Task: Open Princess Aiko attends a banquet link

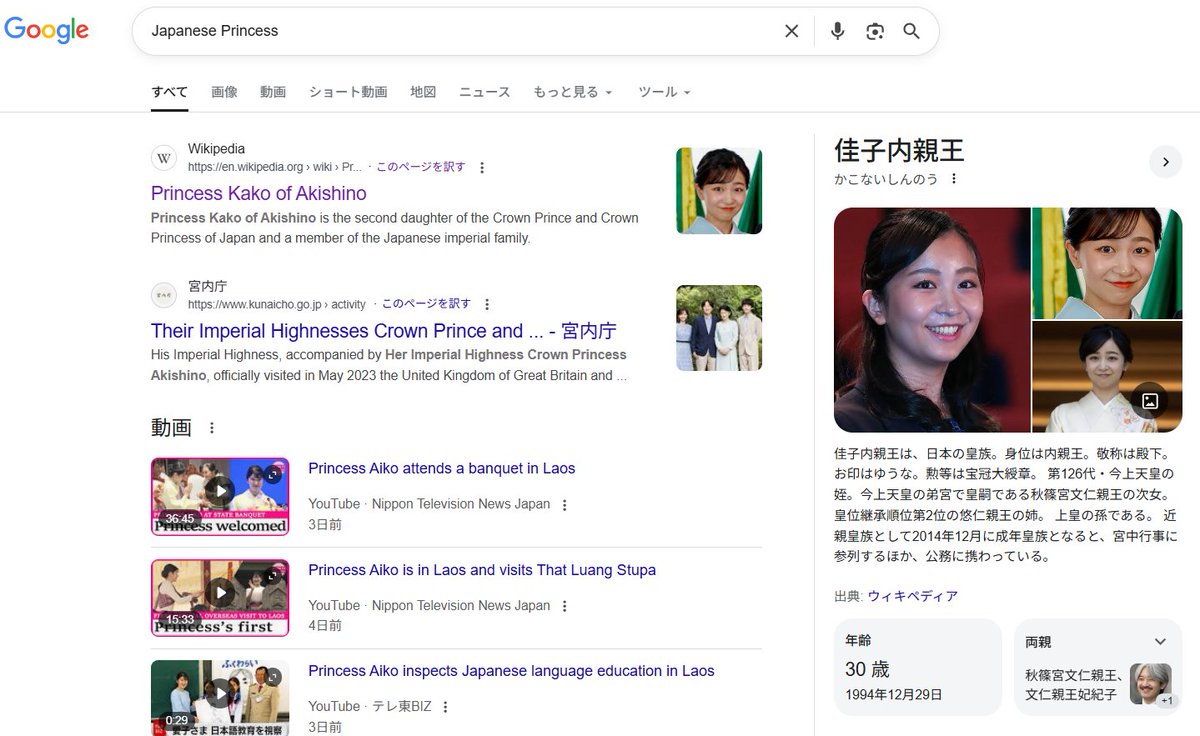Action: pos(442,469)
